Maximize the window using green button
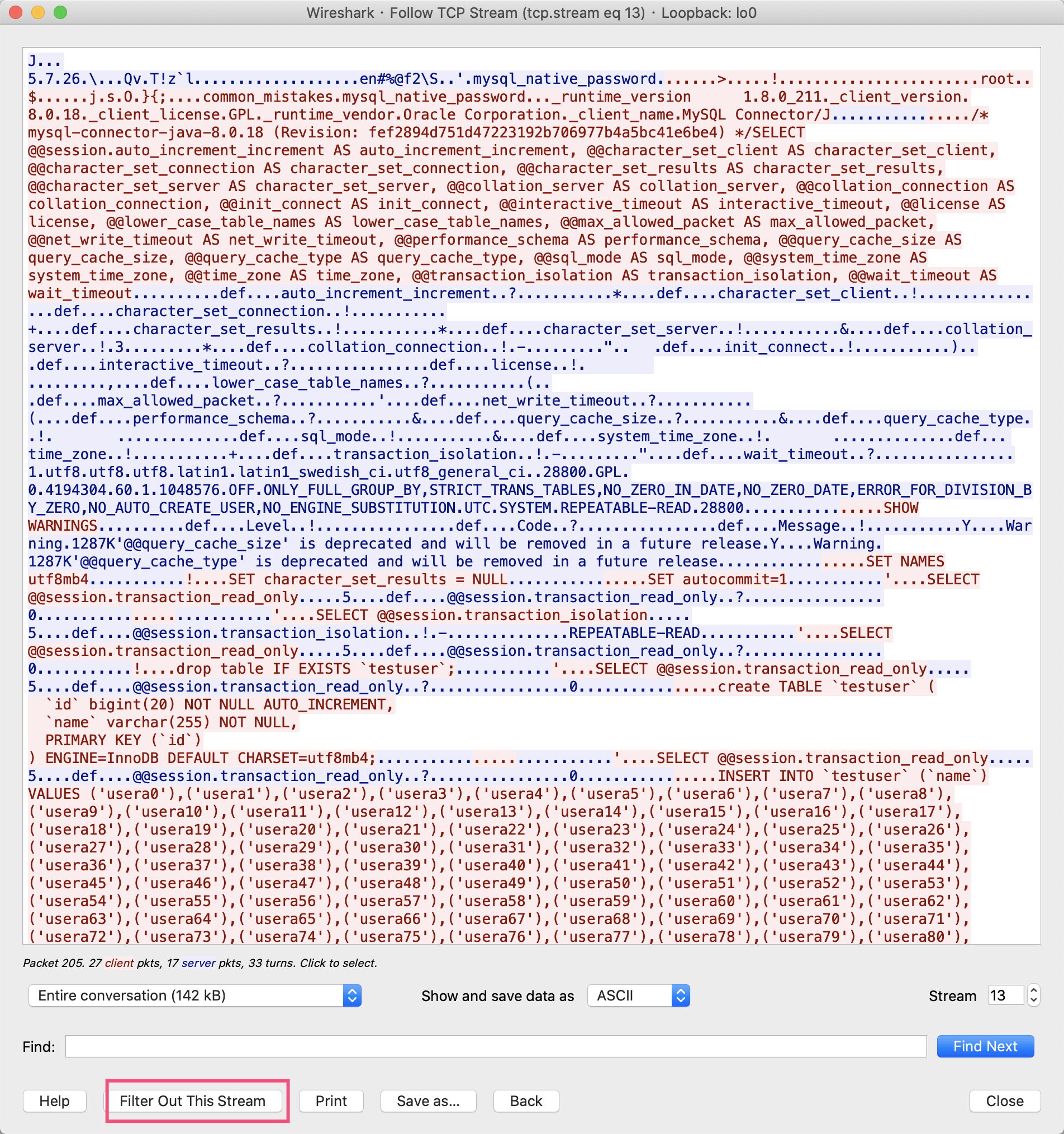1064x1134 pixels. pos(60,12)
